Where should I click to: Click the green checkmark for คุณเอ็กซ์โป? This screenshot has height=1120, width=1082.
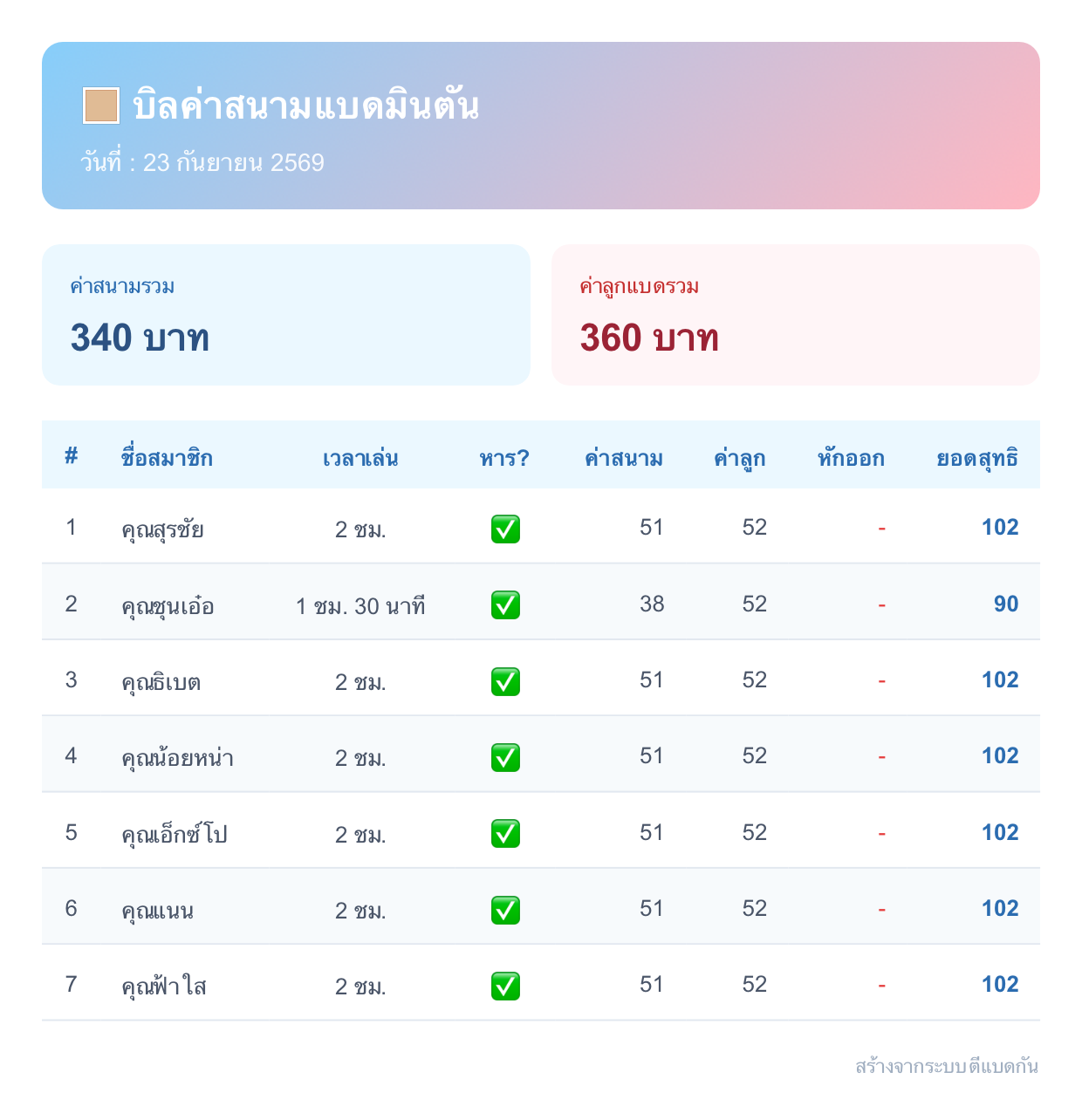(505, 833)
